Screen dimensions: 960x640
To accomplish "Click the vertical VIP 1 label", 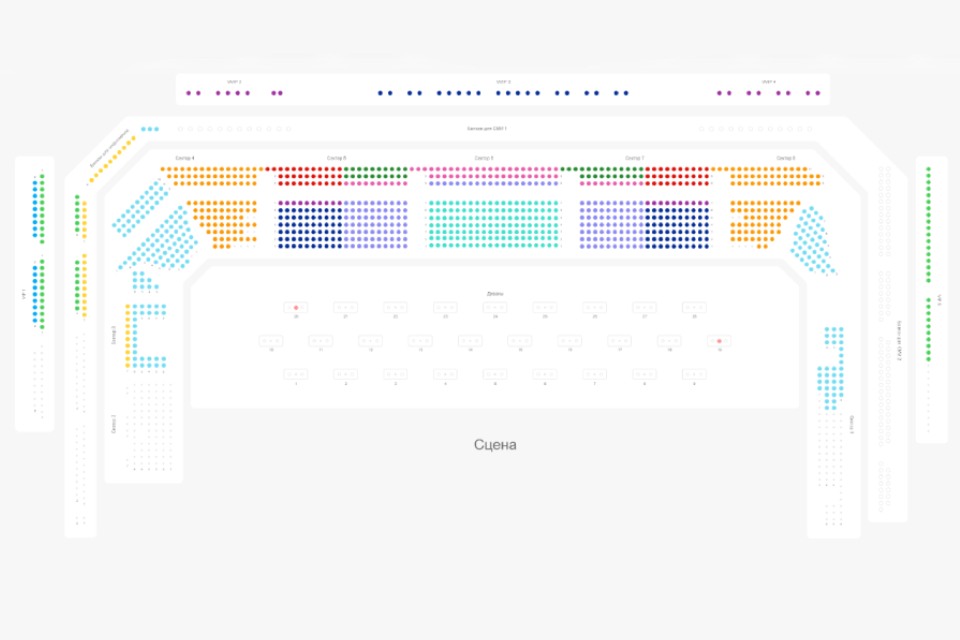I will click(x=24, y=294).
